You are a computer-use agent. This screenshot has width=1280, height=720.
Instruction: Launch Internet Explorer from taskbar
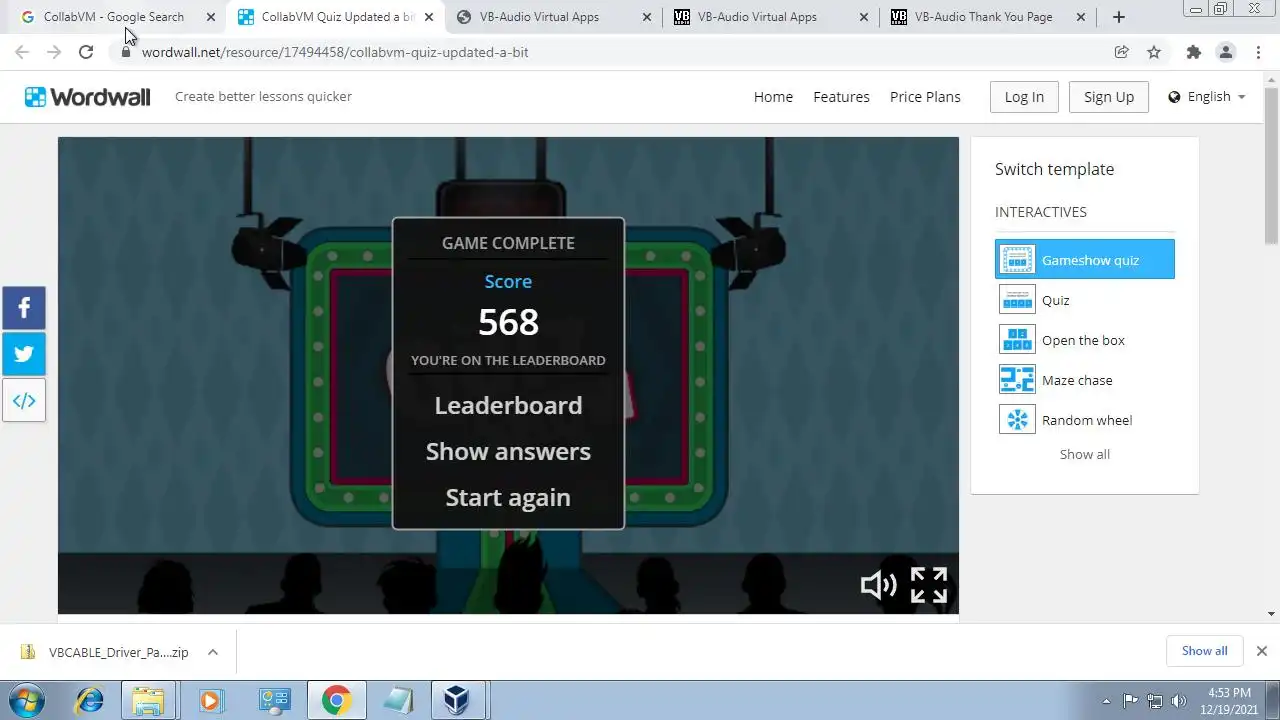(90, 700)
